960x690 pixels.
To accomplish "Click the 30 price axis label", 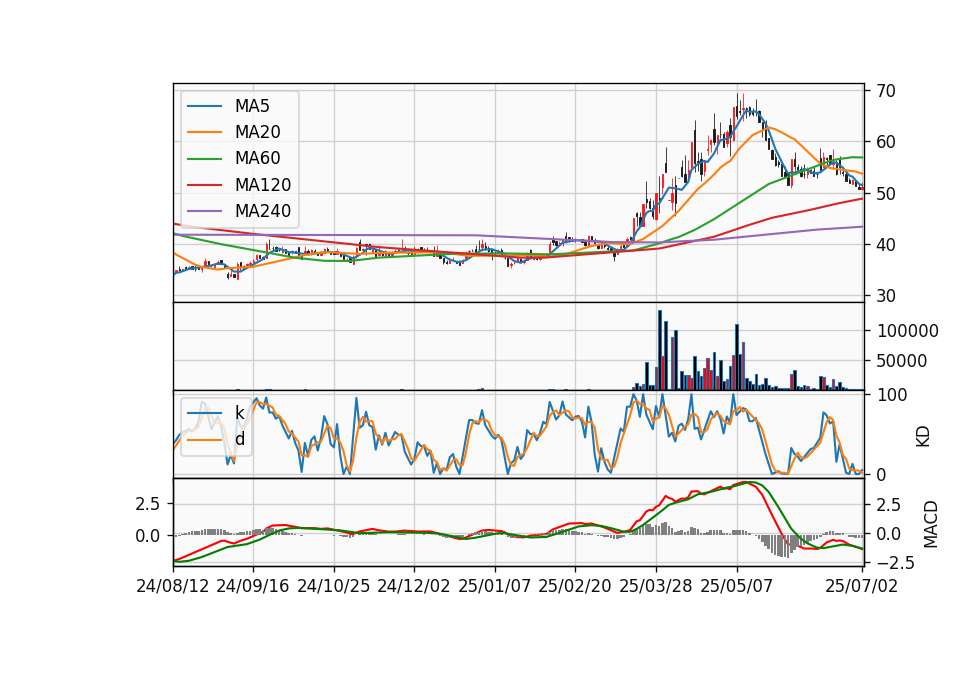I will (x=886, y=296).
